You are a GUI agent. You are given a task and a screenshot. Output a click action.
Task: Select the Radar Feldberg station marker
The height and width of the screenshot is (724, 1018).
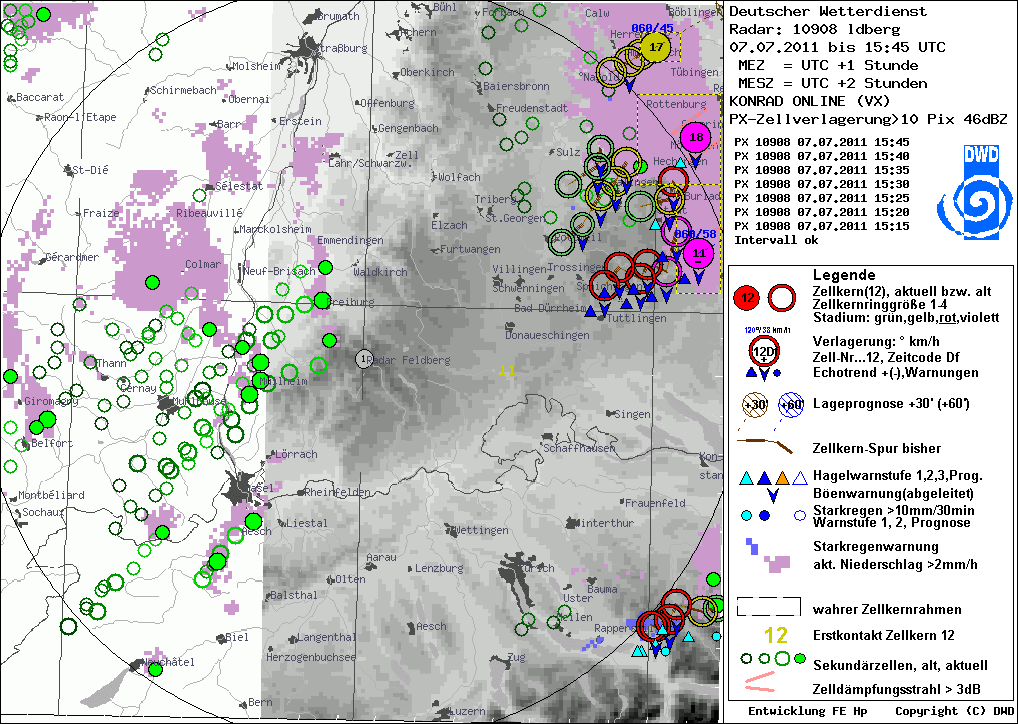[x=364, y=358]
